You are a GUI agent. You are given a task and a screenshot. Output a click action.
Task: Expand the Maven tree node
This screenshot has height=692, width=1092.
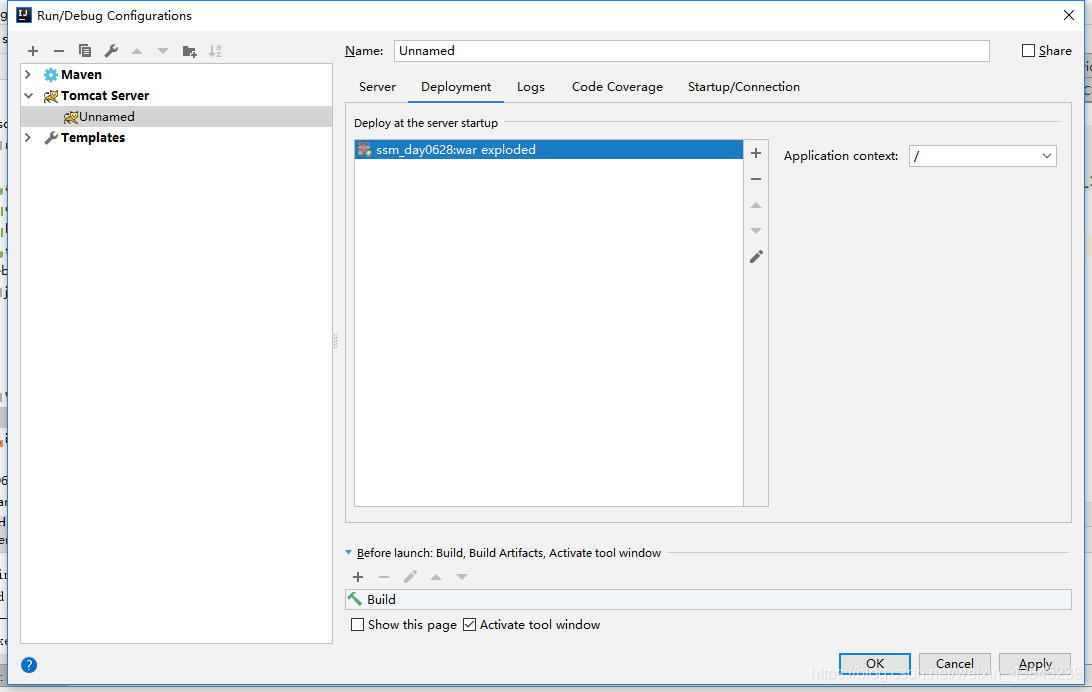pyautogui.click(x=28, y=74)
